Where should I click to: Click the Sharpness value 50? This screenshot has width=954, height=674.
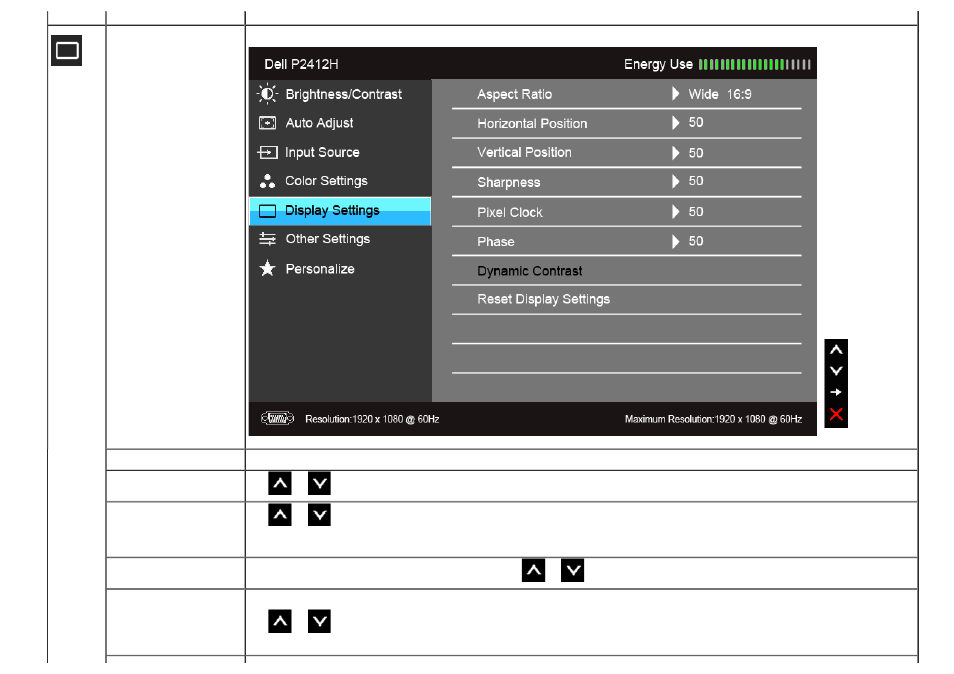[696, 181]
